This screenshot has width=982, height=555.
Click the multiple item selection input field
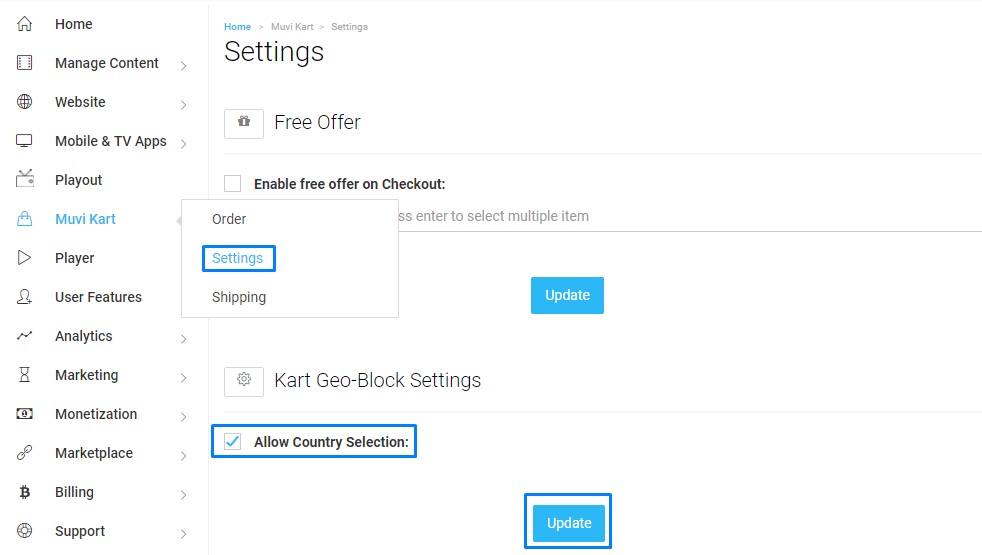click(x=689, y=216)
